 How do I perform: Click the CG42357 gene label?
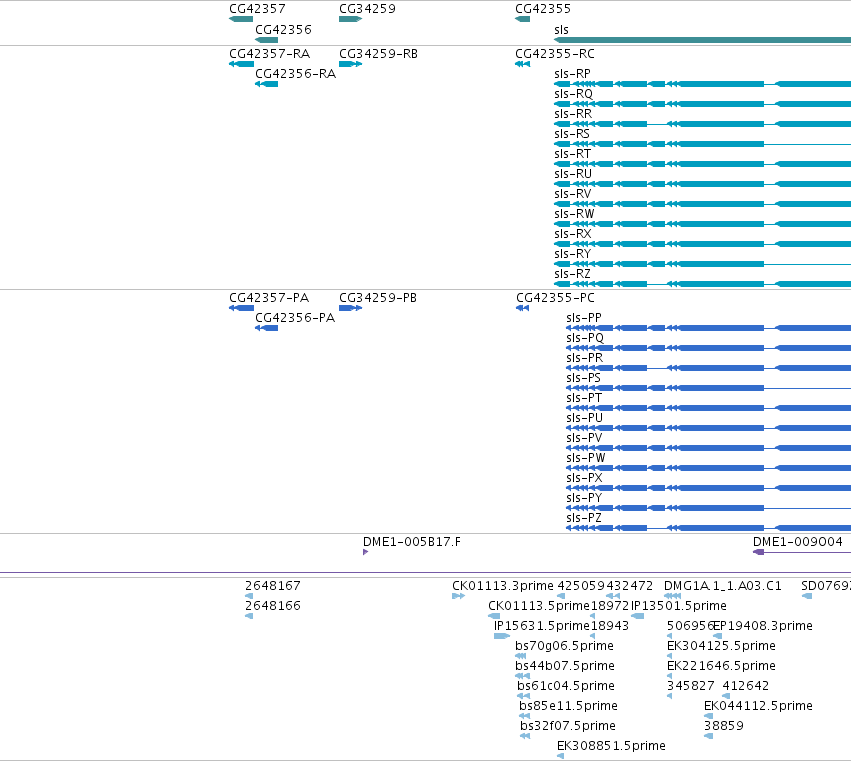(x=257, y=9)
